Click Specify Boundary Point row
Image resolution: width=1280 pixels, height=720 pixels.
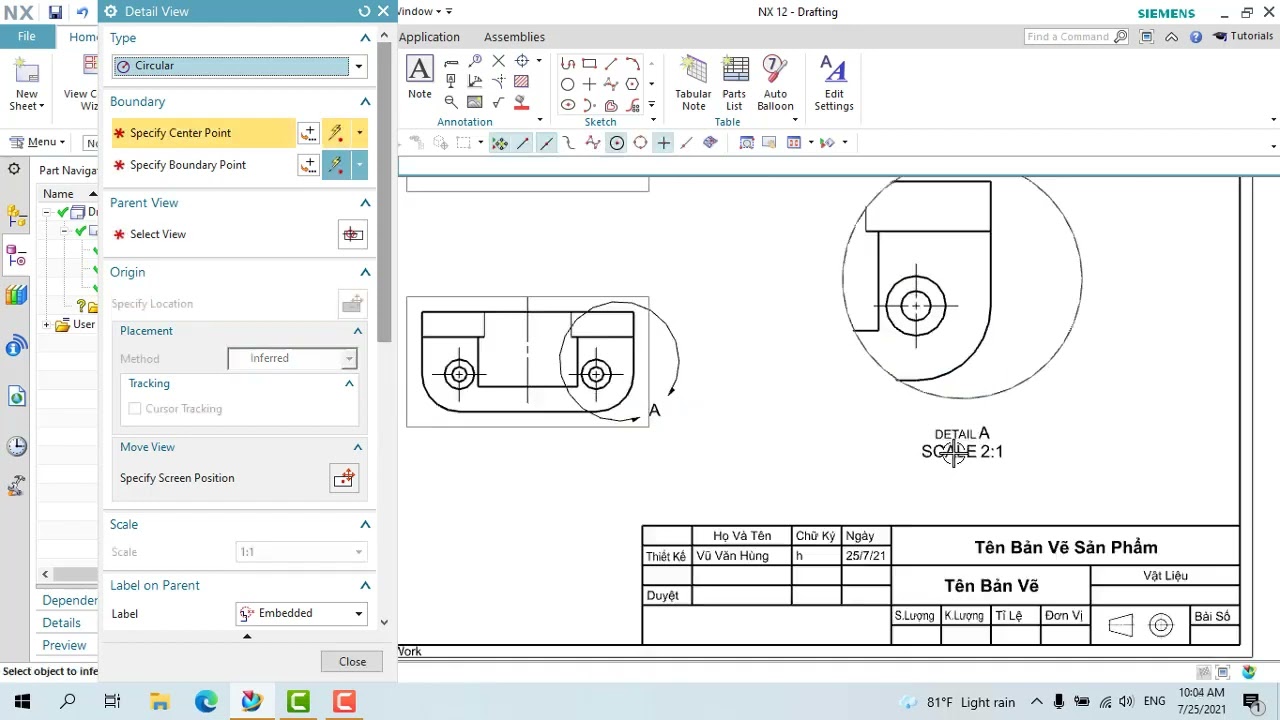204,165
